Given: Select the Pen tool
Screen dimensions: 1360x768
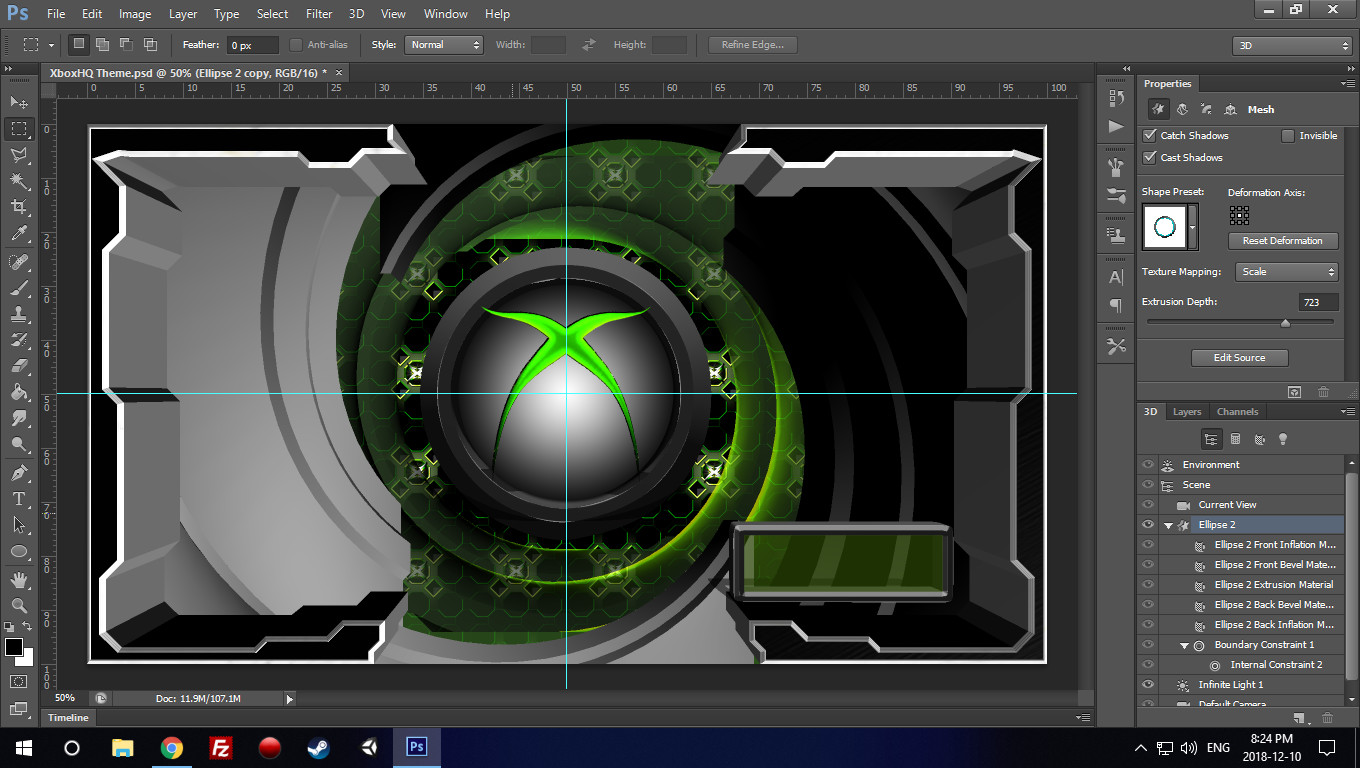Looking at the screenshot, I should tap(19, 472).
